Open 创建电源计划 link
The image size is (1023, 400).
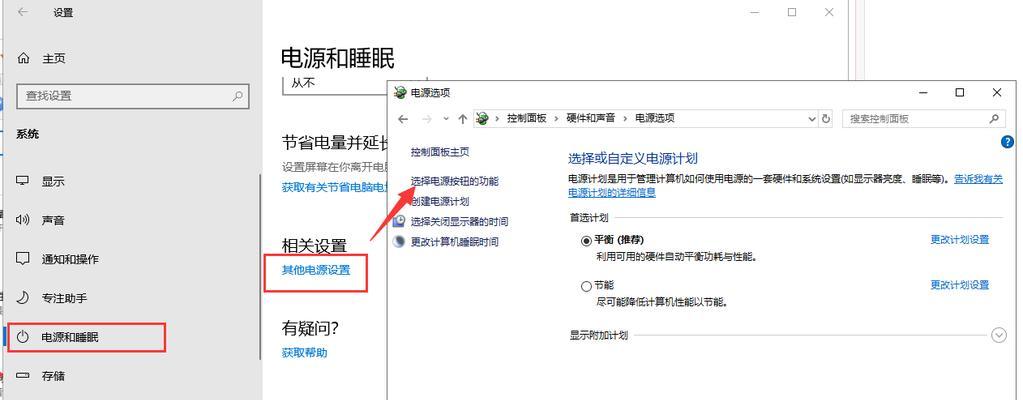point(440,202)
